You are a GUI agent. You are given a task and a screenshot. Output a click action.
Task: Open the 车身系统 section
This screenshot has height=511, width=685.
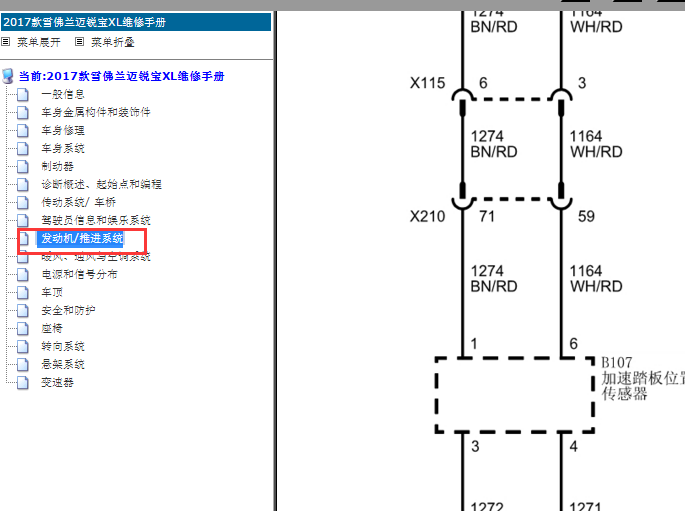[x=63, y=148]
